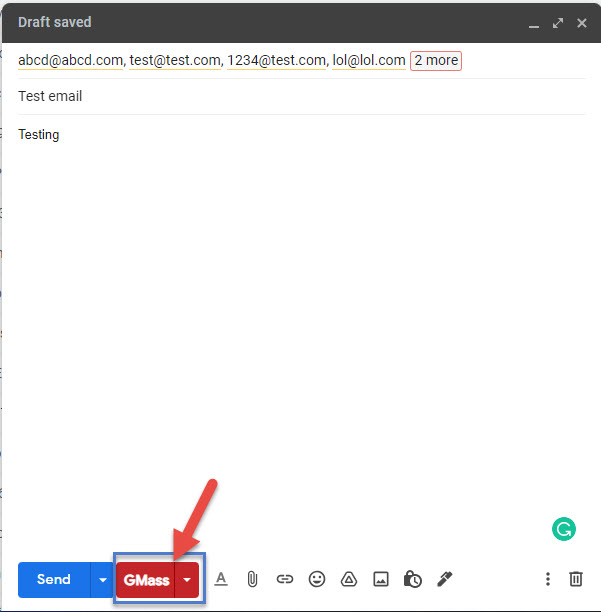Viewport: 601px width, 612px height.
Task: Expand the '2 more' recipients badge
Action: click(x=436, y=60)
